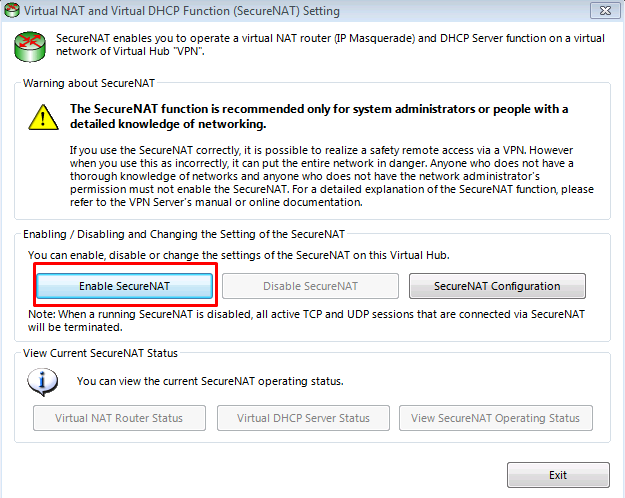Click the greyed-out Disable SecureNAT button
Viewport: 625px width, 498px height.
click(x=310, y=286)
